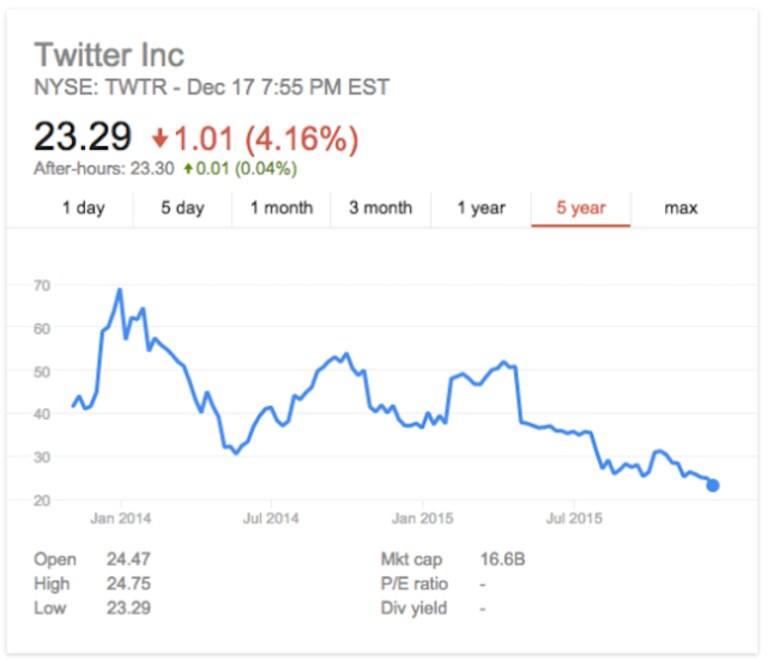Click the Open value 24.47
The height and width of the screenshot is (660, 767).
click(x=129, y=559)
